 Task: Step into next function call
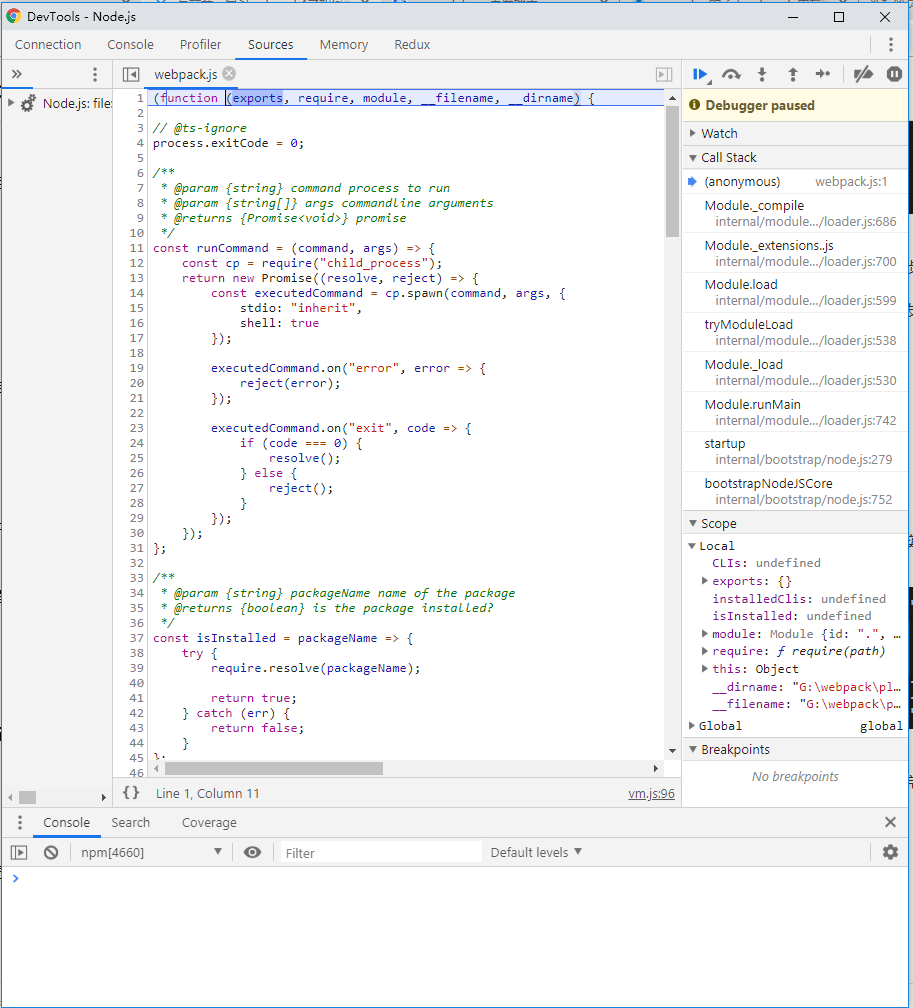pyautogui.click(x=762, y=74)
